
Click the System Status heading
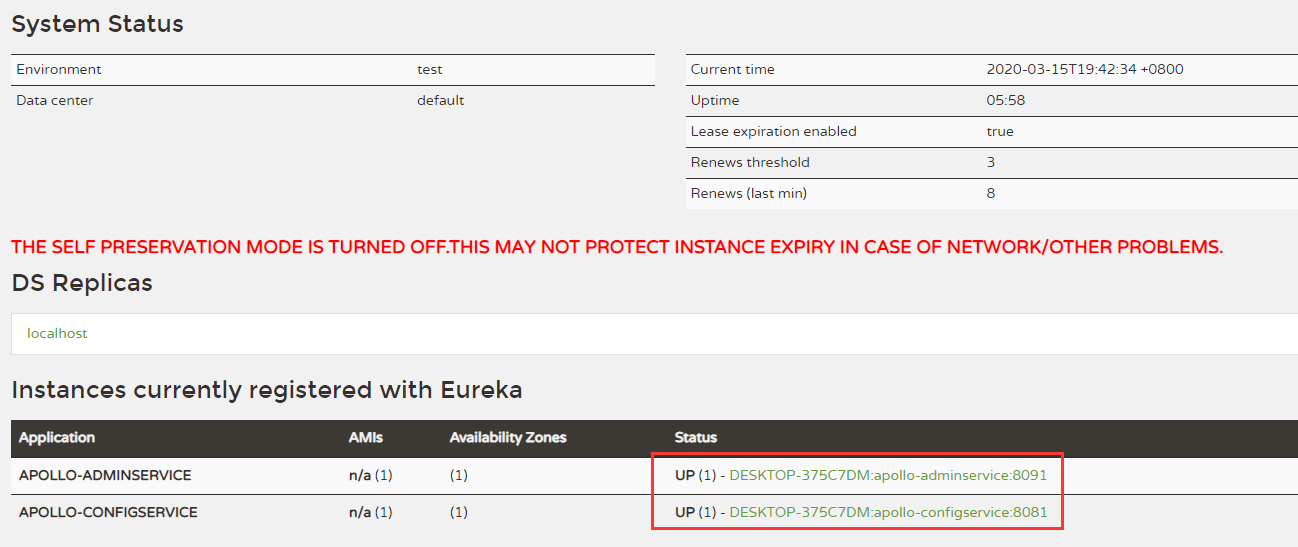point(97,24)
